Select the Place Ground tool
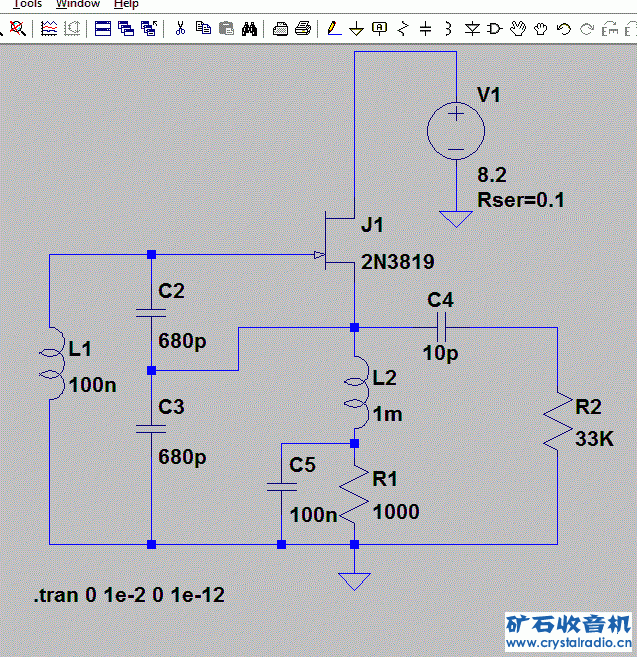The height and width of the screenshot is (657, 637). click(357, 29)
